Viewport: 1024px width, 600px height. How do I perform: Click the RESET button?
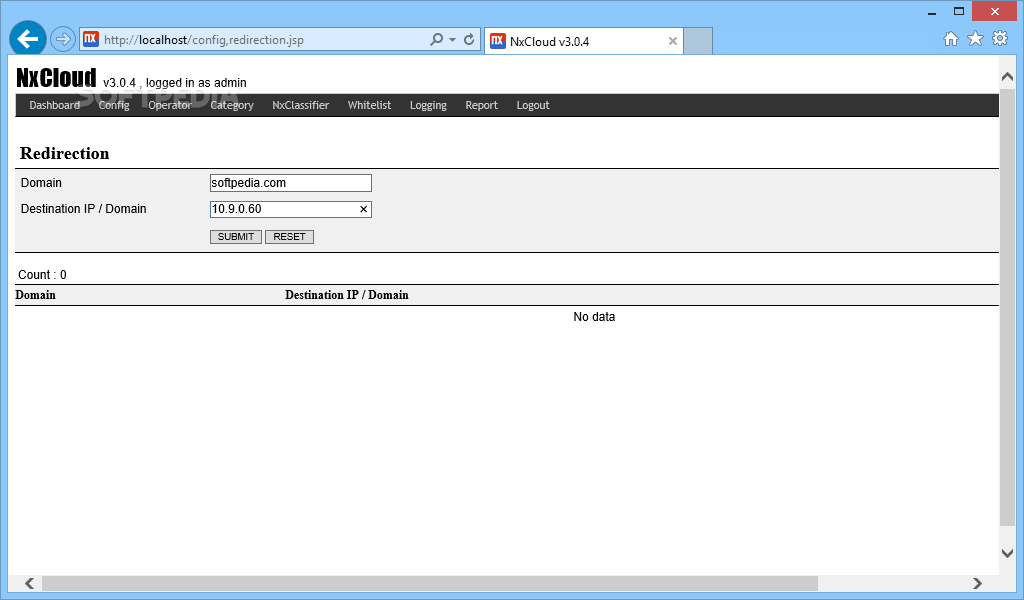coord(289,236)
